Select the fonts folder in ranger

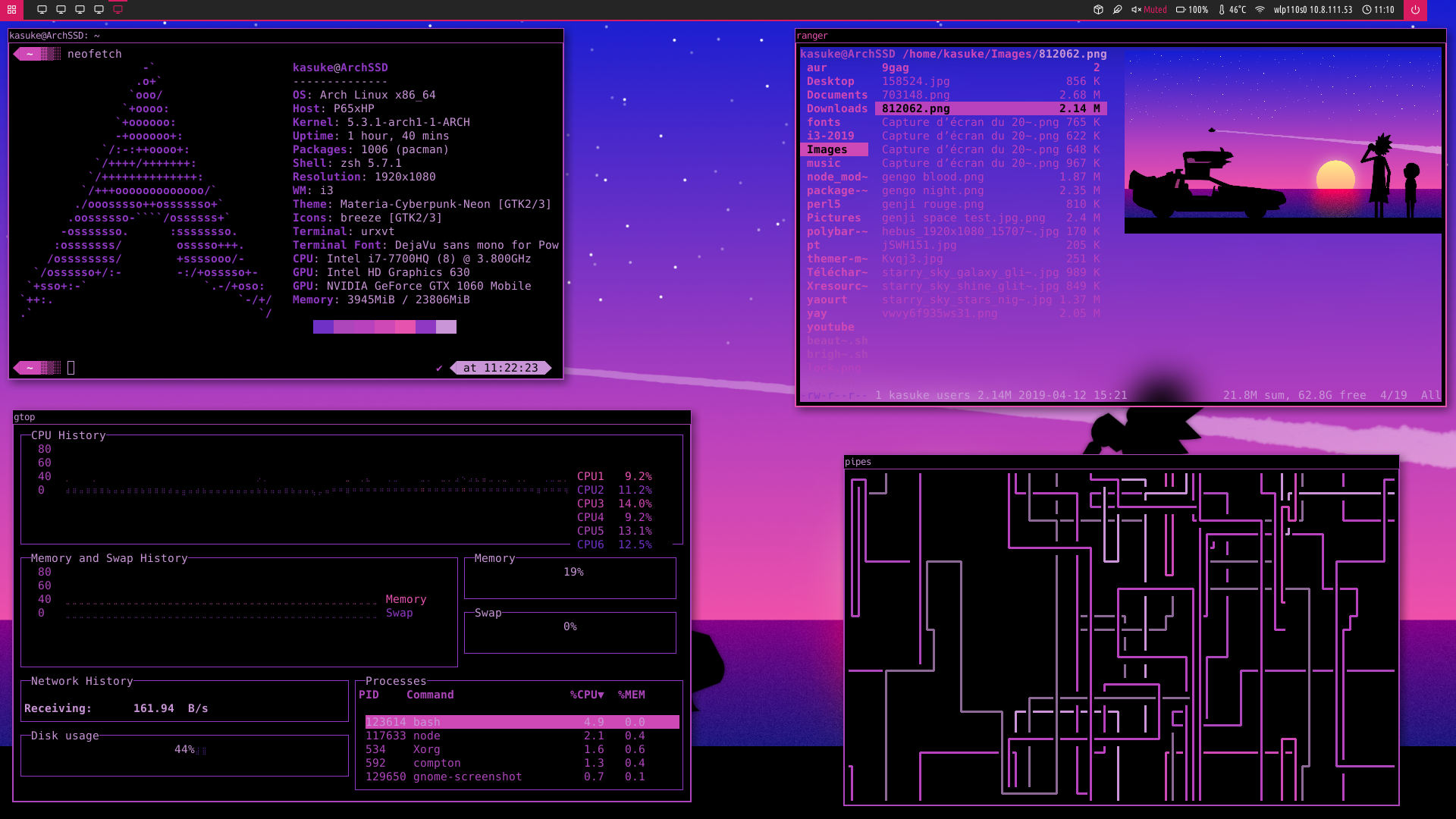click(824, 122)
